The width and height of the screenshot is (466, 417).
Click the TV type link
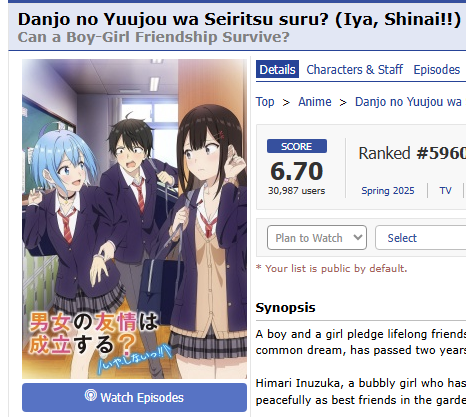click(x=445, y=191)
